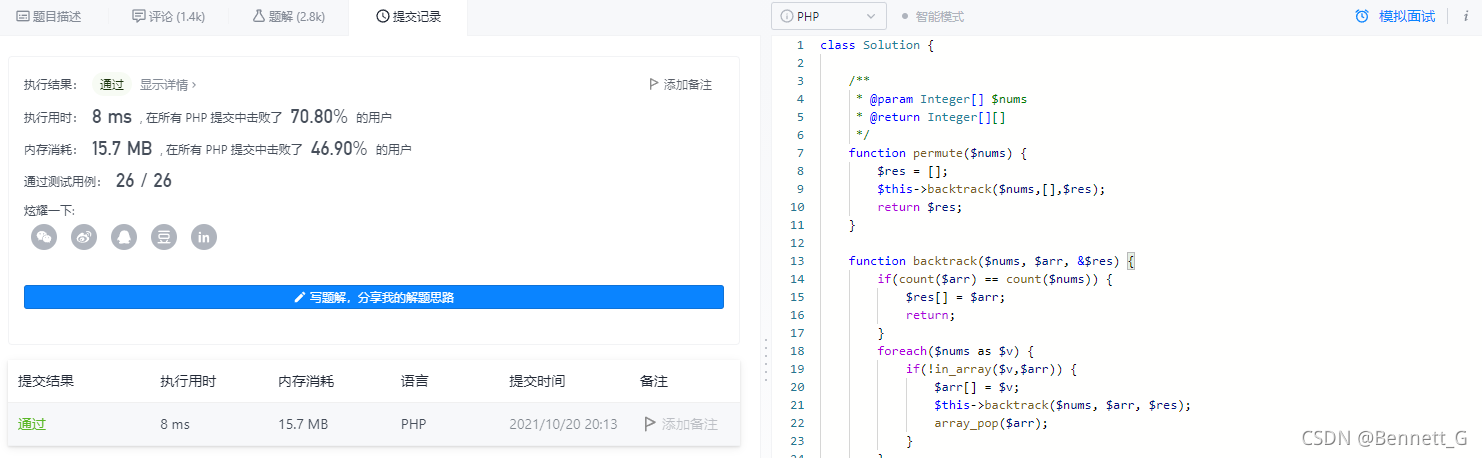Image resolution: width=1482 pixels, height=458 pixels.
Task: Expand 显示详情 result details
Action: point(168,85)
